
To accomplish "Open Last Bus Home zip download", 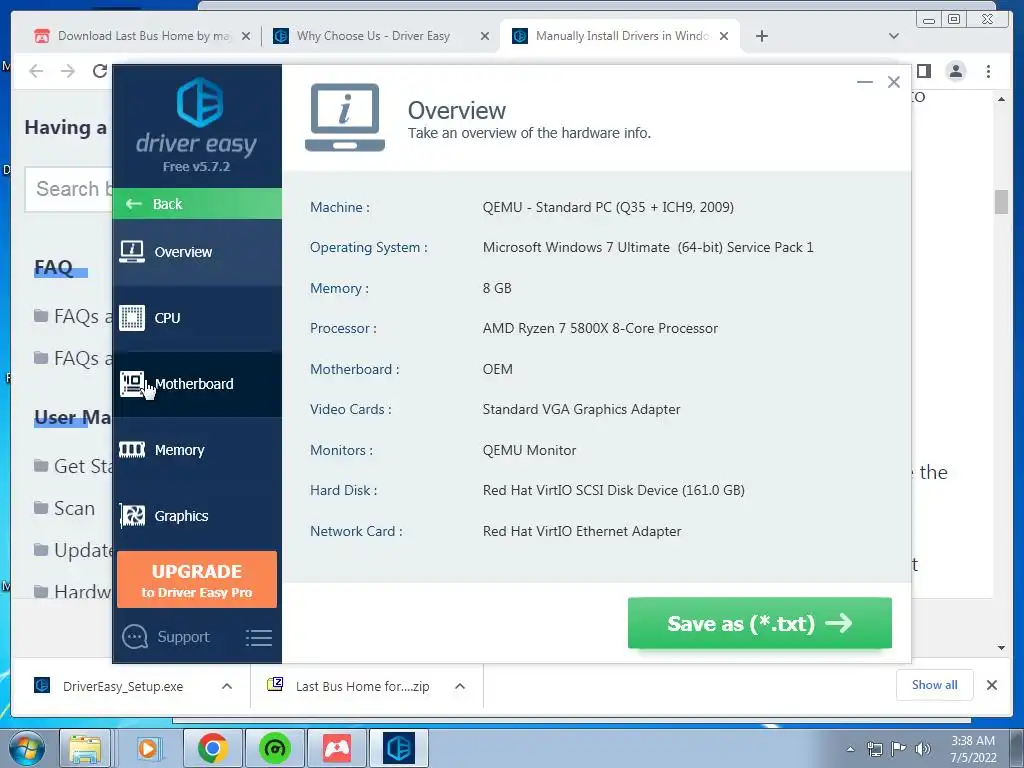I will (351, 686).
